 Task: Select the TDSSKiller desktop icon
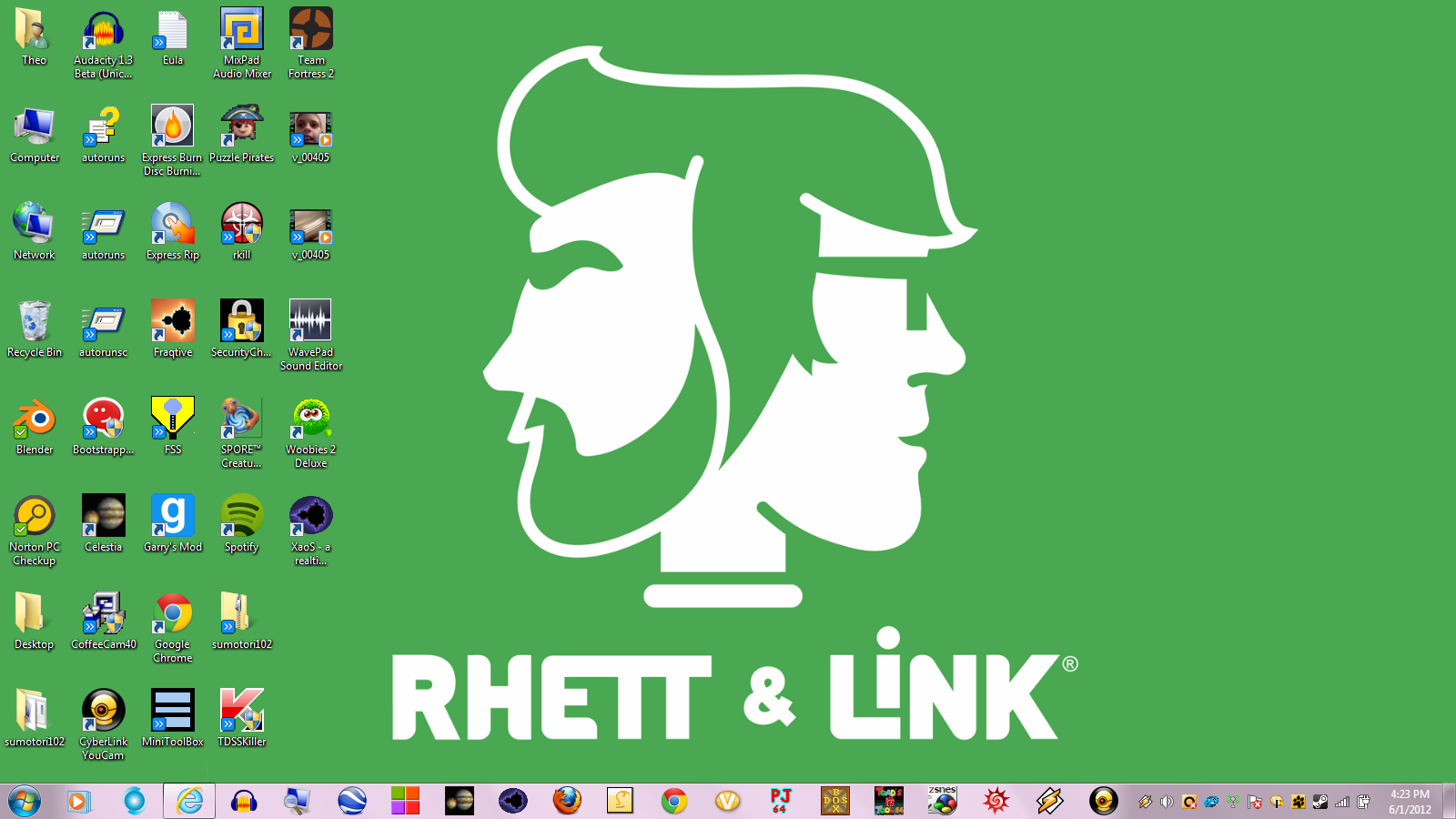241,711
